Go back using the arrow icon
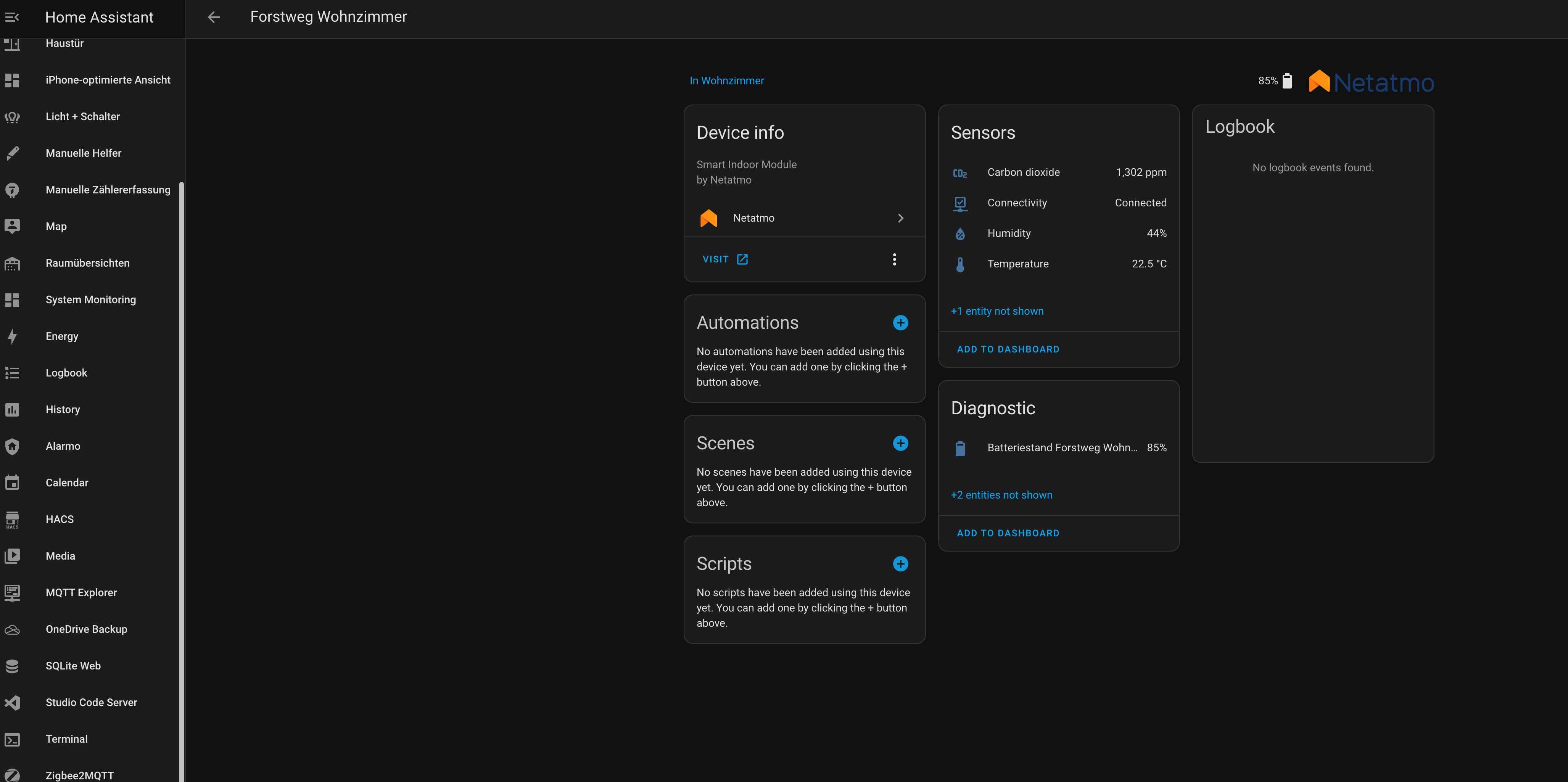1568x782 pixels. pyautogui.click(x=214, y=17)
